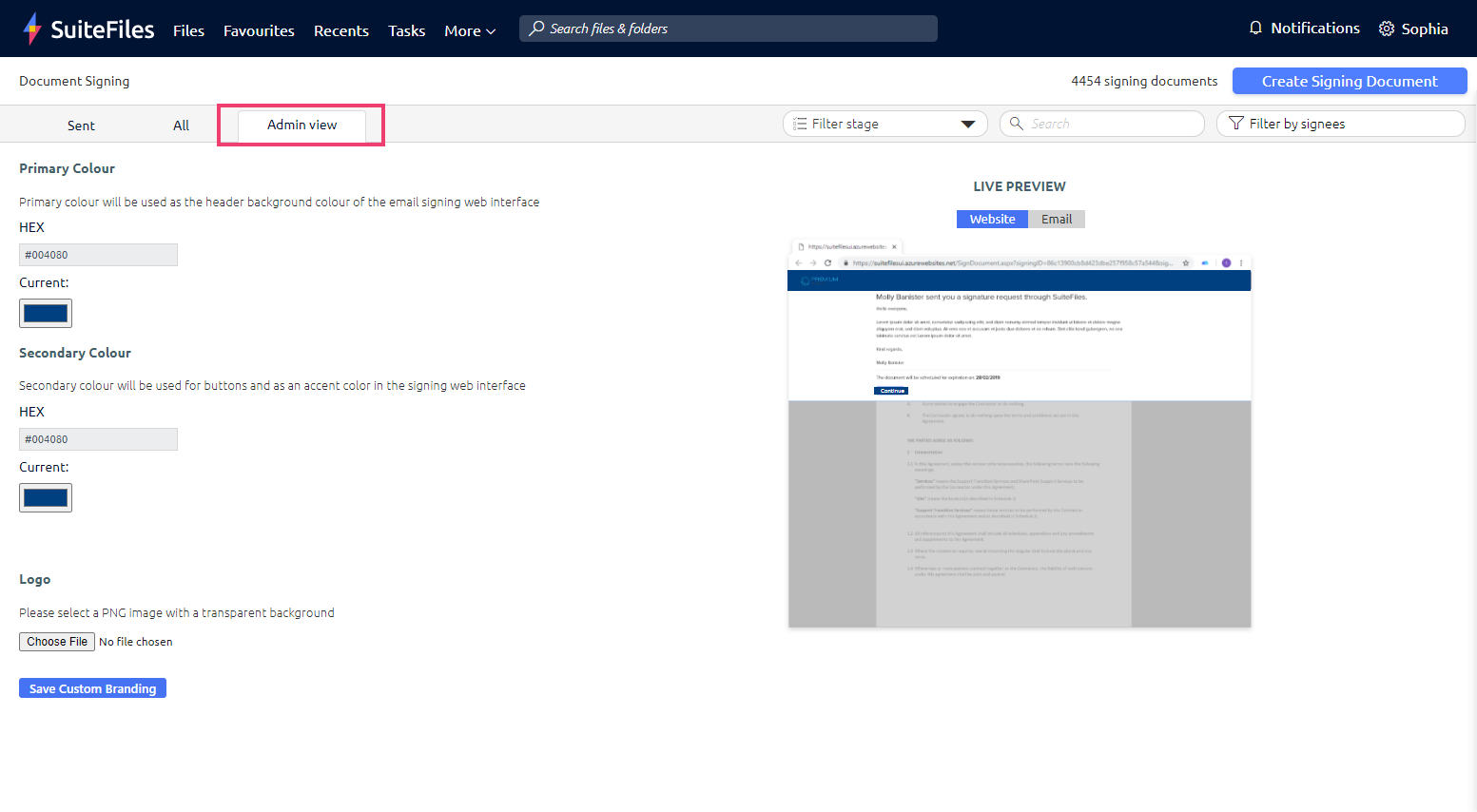Viewport: 1477px width, 812px height.
Task: Click the Primary Colour heading
Action: click(67, 168)
